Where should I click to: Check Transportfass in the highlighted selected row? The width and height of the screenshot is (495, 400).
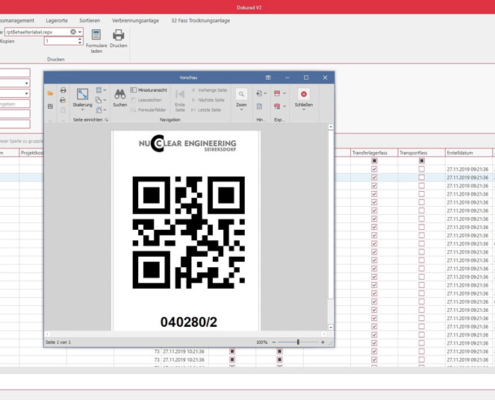[x=422, y=177]
